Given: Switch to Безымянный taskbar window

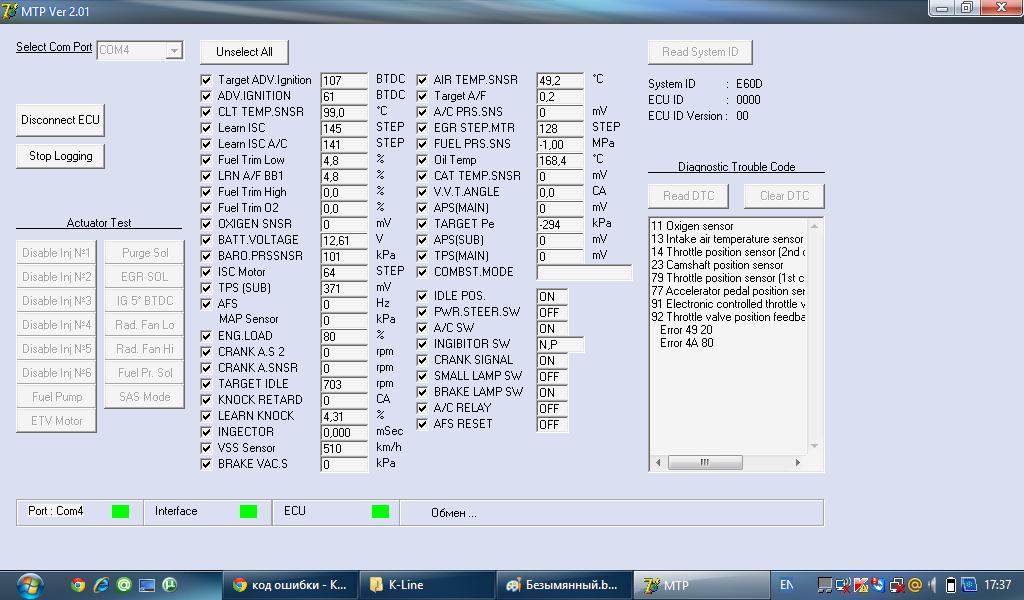Looking at the screenshot, I should [x=565, y=585].
